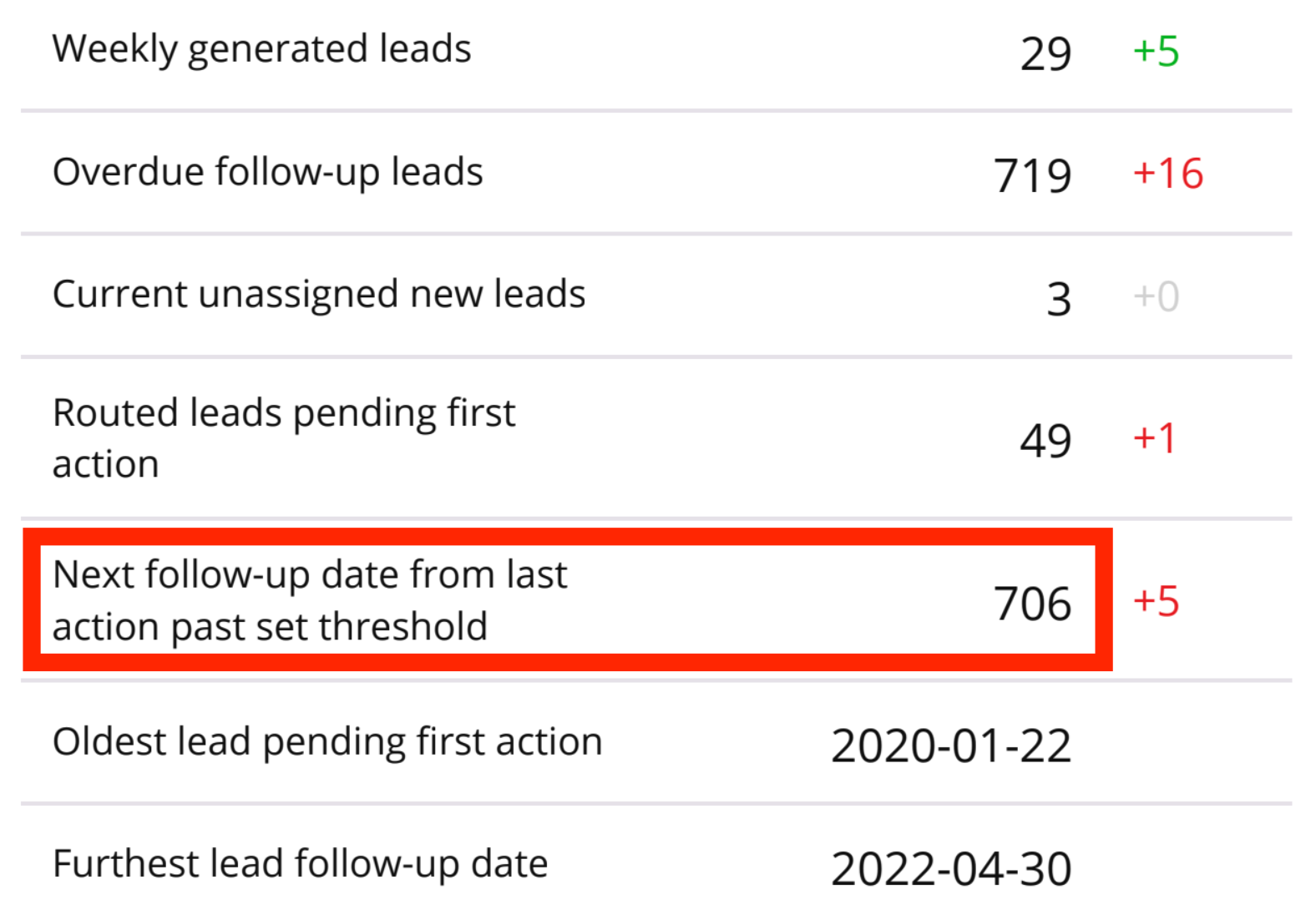The width and height of the screenshot is (1316, 920).
Task: Click the red +5 beside value 706
Action: point(1156,602)
